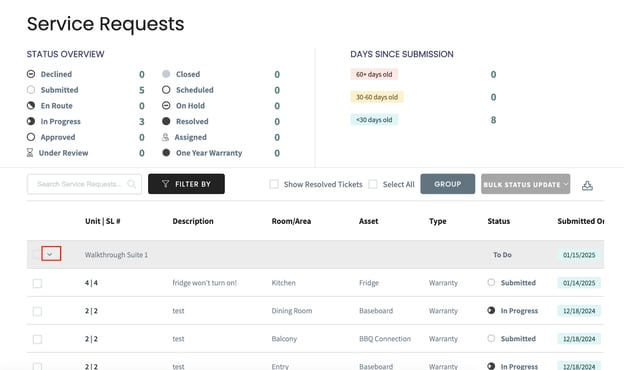Click the download export icon
Image resolution: width=624 pixels, height=370 pixels.
(x=587, y=185)
